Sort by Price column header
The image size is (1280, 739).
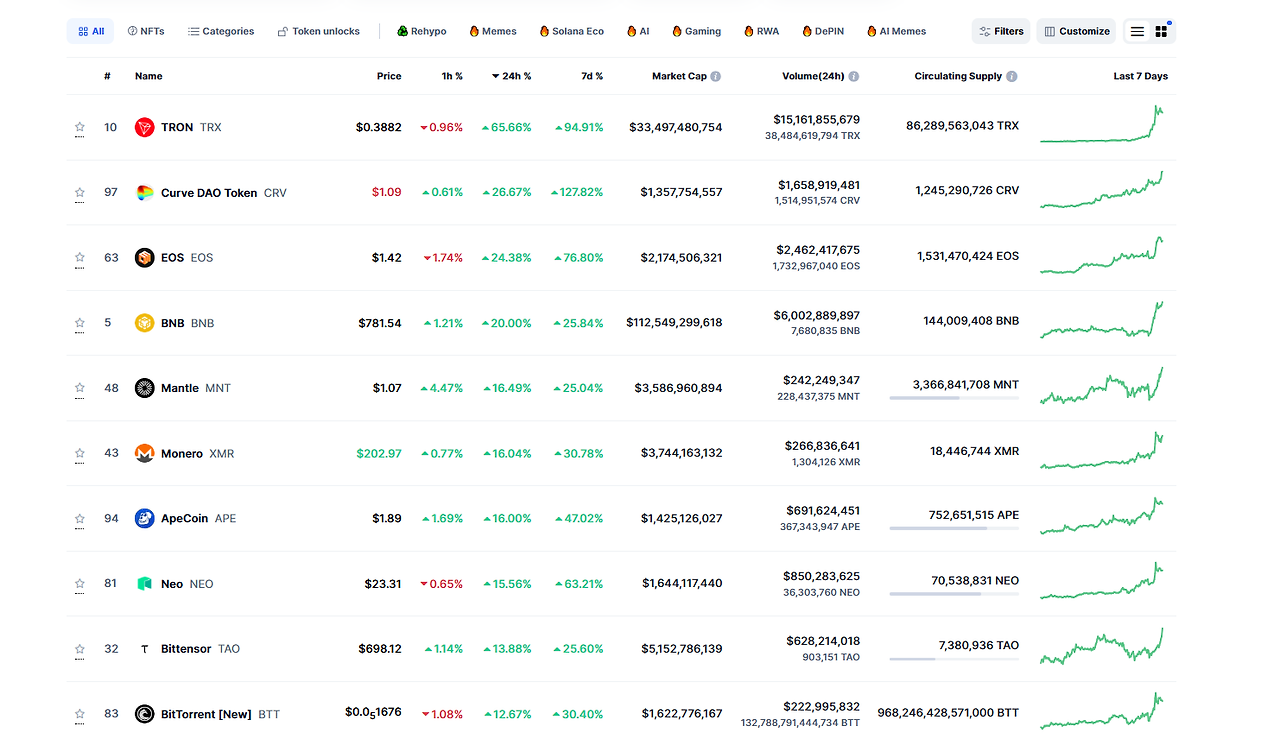click(x=389, y=76)
